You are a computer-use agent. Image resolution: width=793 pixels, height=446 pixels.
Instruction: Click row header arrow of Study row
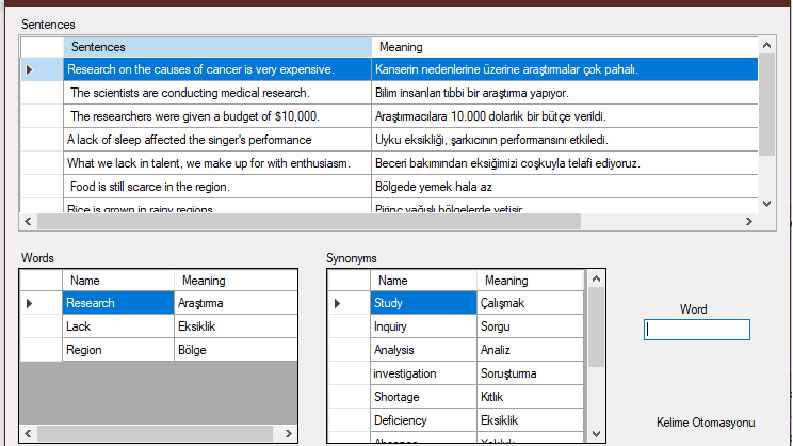[x=349, y=303]
